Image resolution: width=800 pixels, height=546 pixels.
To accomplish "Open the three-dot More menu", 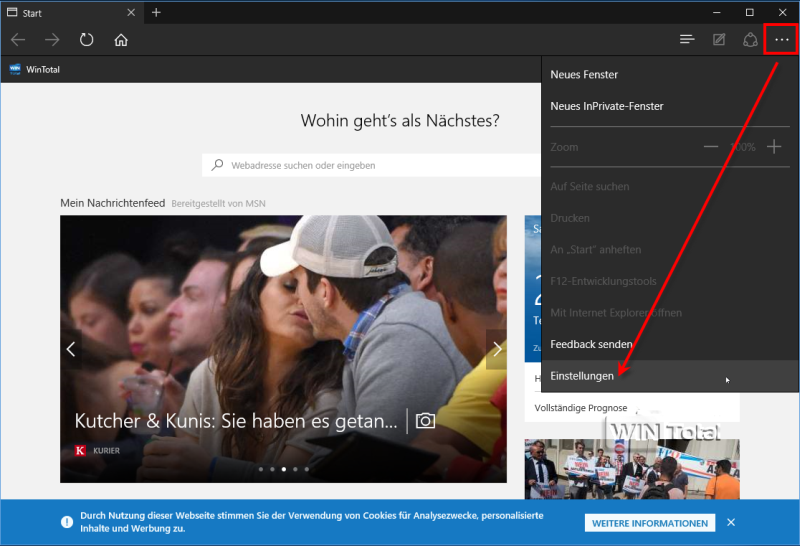I will (781, 40).
